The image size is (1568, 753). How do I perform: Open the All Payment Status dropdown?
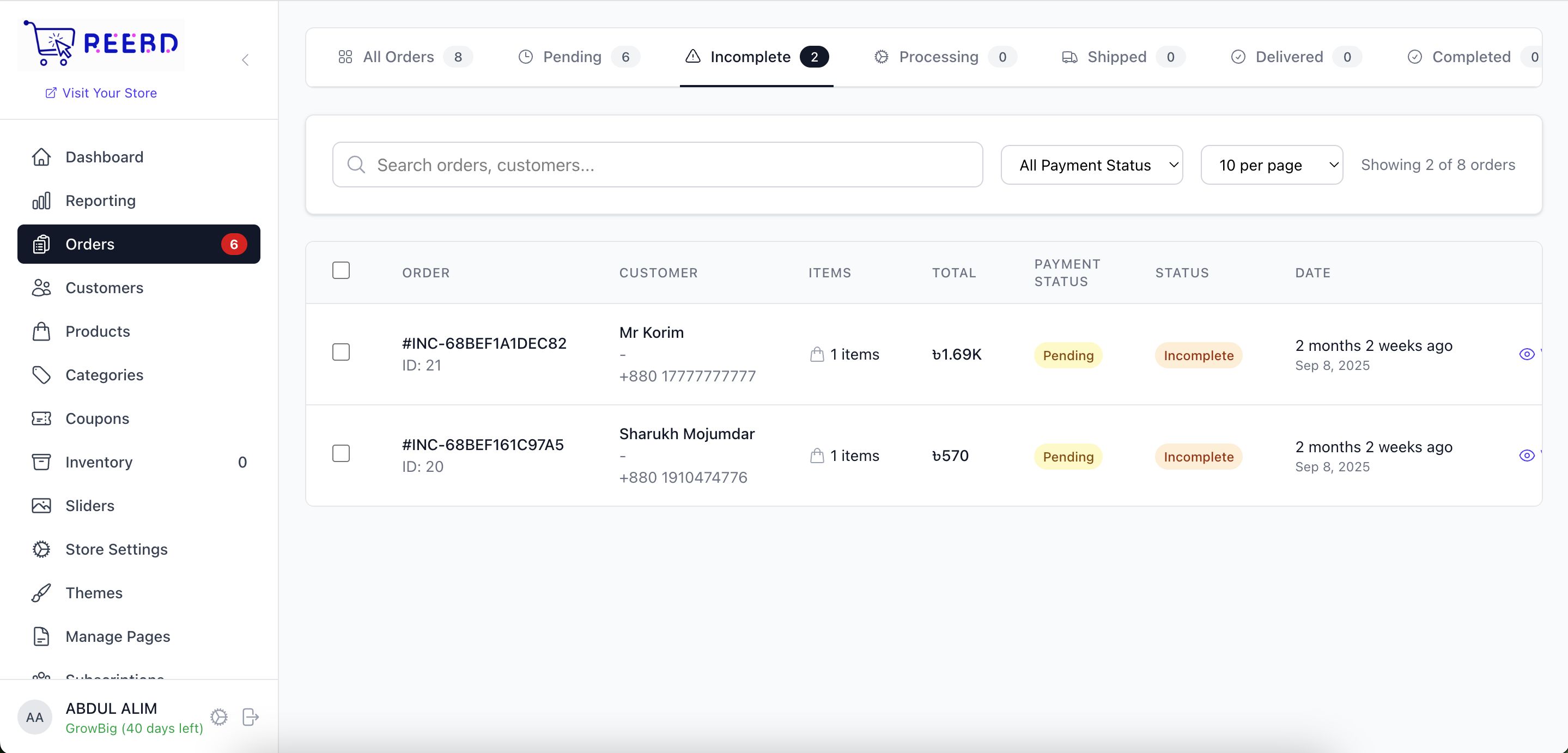tap(1091, 165)
